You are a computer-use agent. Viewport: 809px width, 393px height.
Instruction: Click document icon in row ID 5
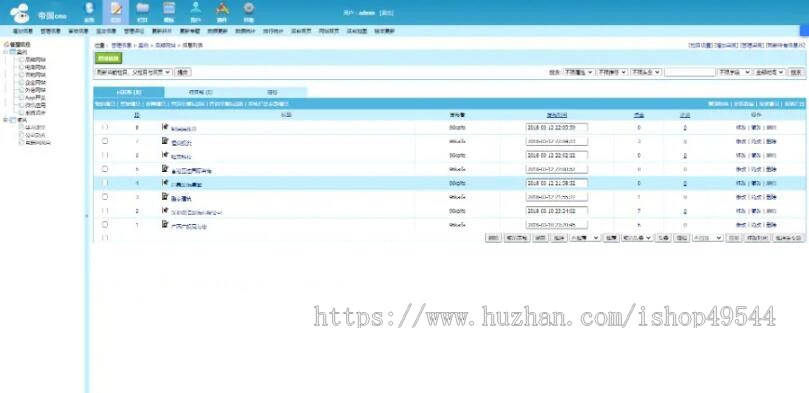click(165, 169)
